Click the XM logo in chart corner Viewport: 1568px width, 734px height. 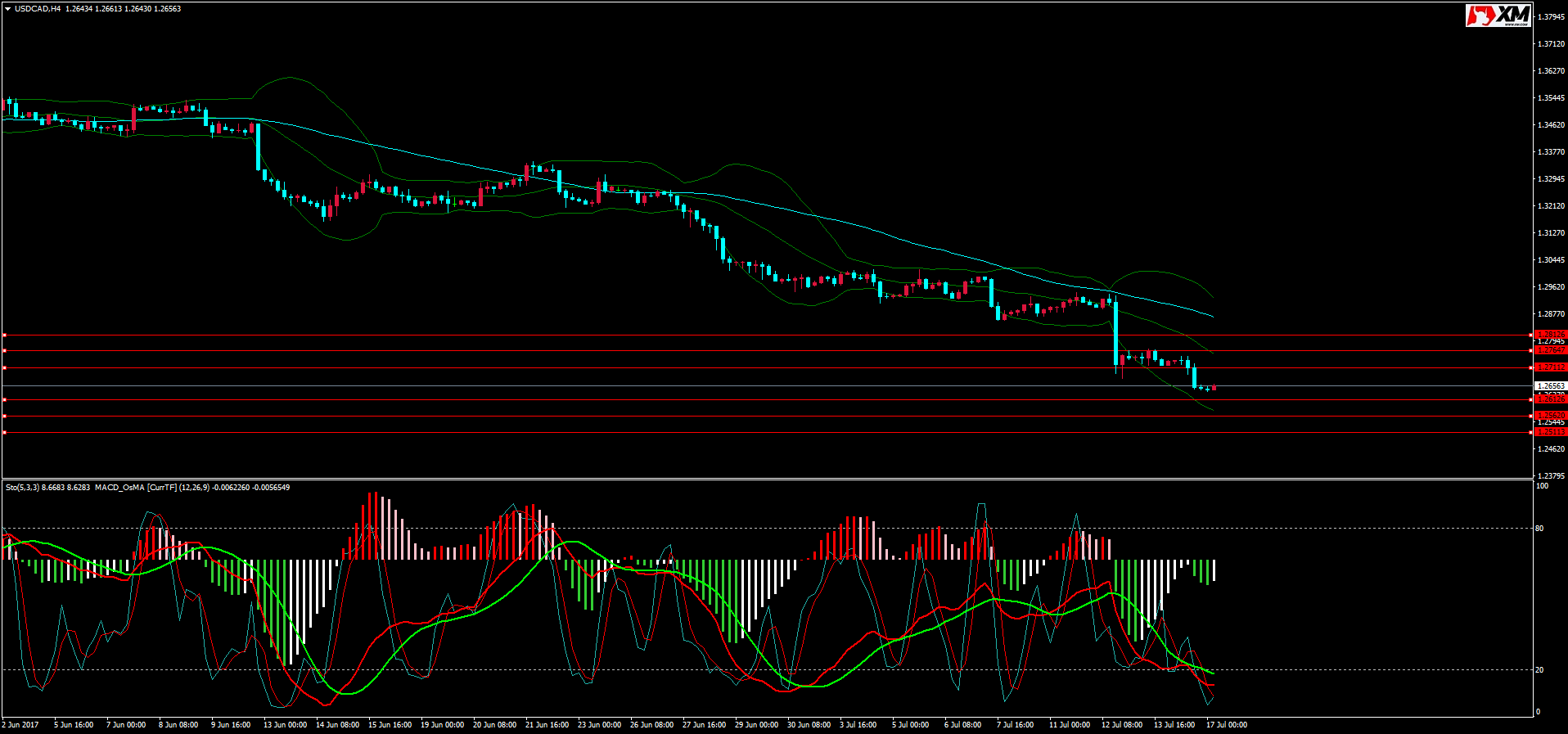1498,16
